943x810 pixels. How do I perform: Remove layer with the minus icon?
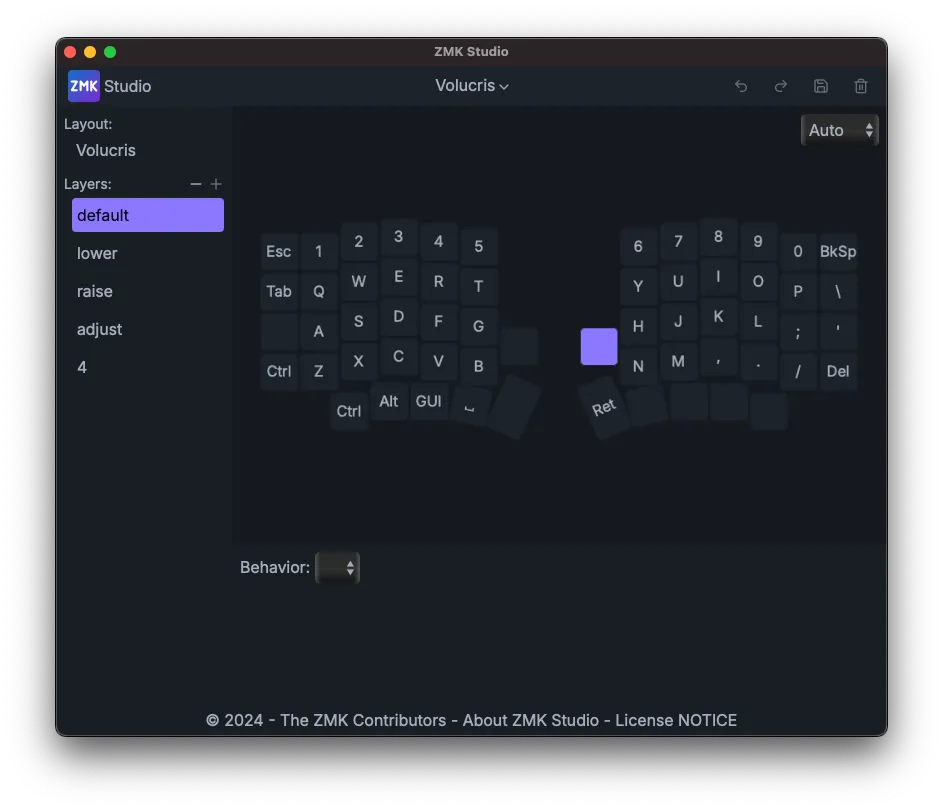coord(195,184)
